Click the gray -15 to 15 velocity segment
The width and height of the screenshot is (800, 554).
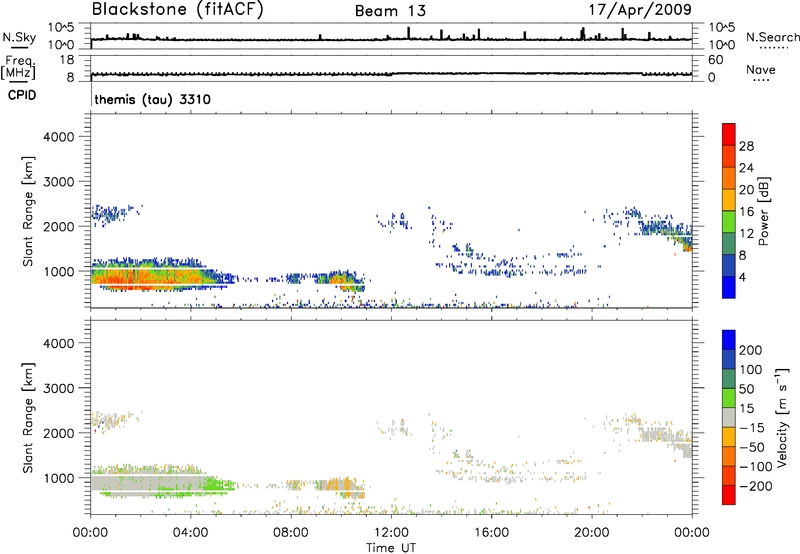click(729, 417)
